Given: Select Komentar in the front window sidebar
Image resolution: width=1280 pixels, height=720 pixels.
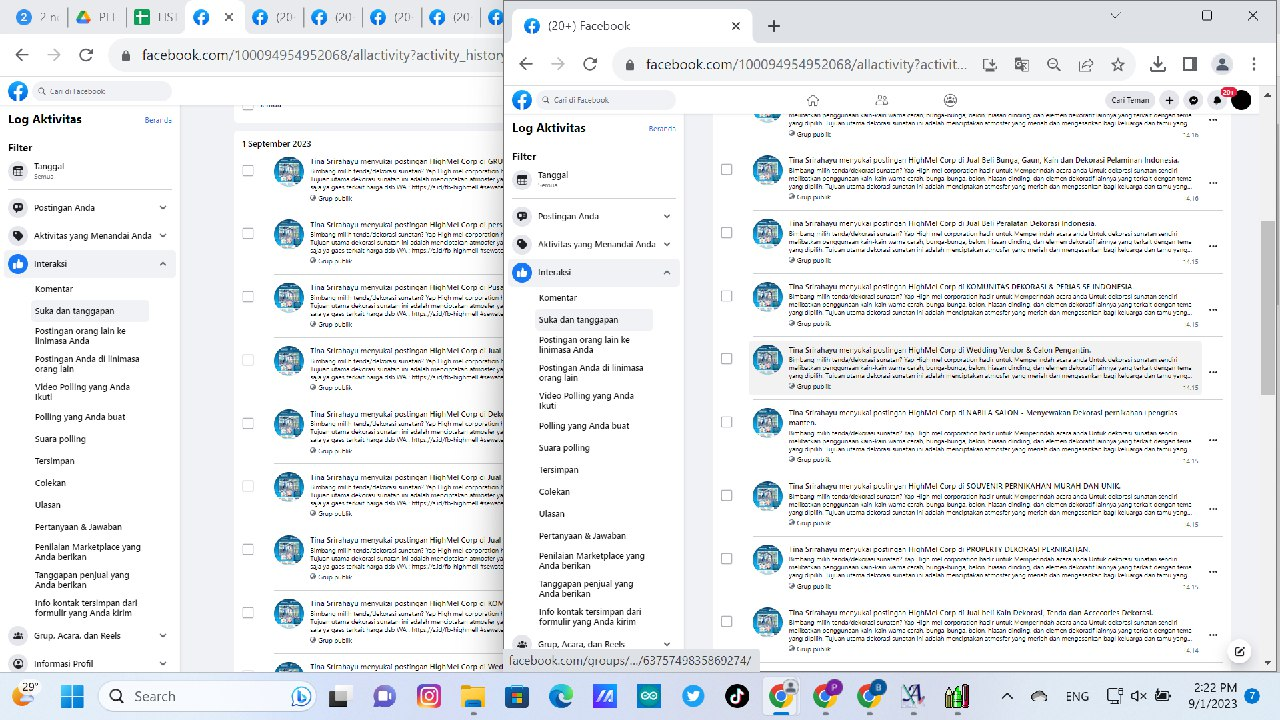Looking at the screenshot, I should [x=558, y=298].
